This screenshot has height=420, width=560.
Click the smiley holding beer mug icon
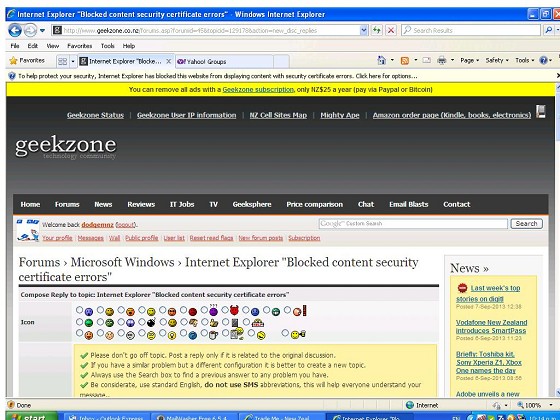tap(299, 335)
